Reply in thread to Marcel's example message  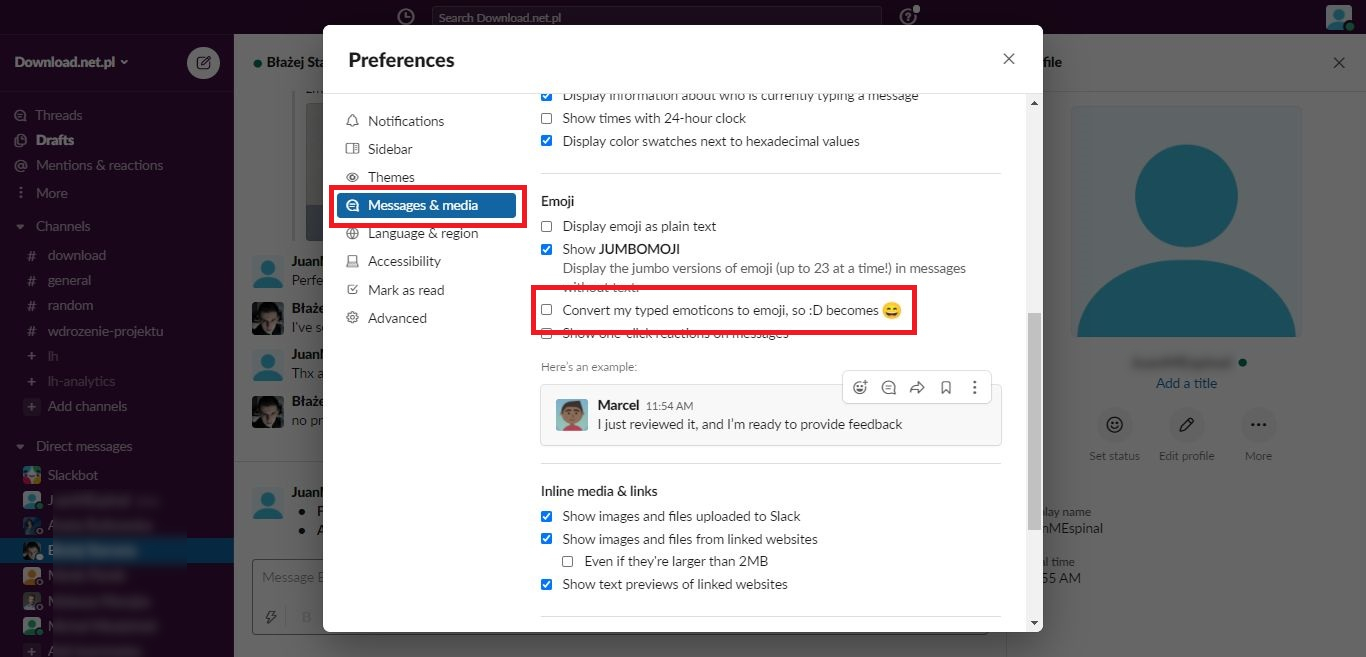[x=888, y=388]
